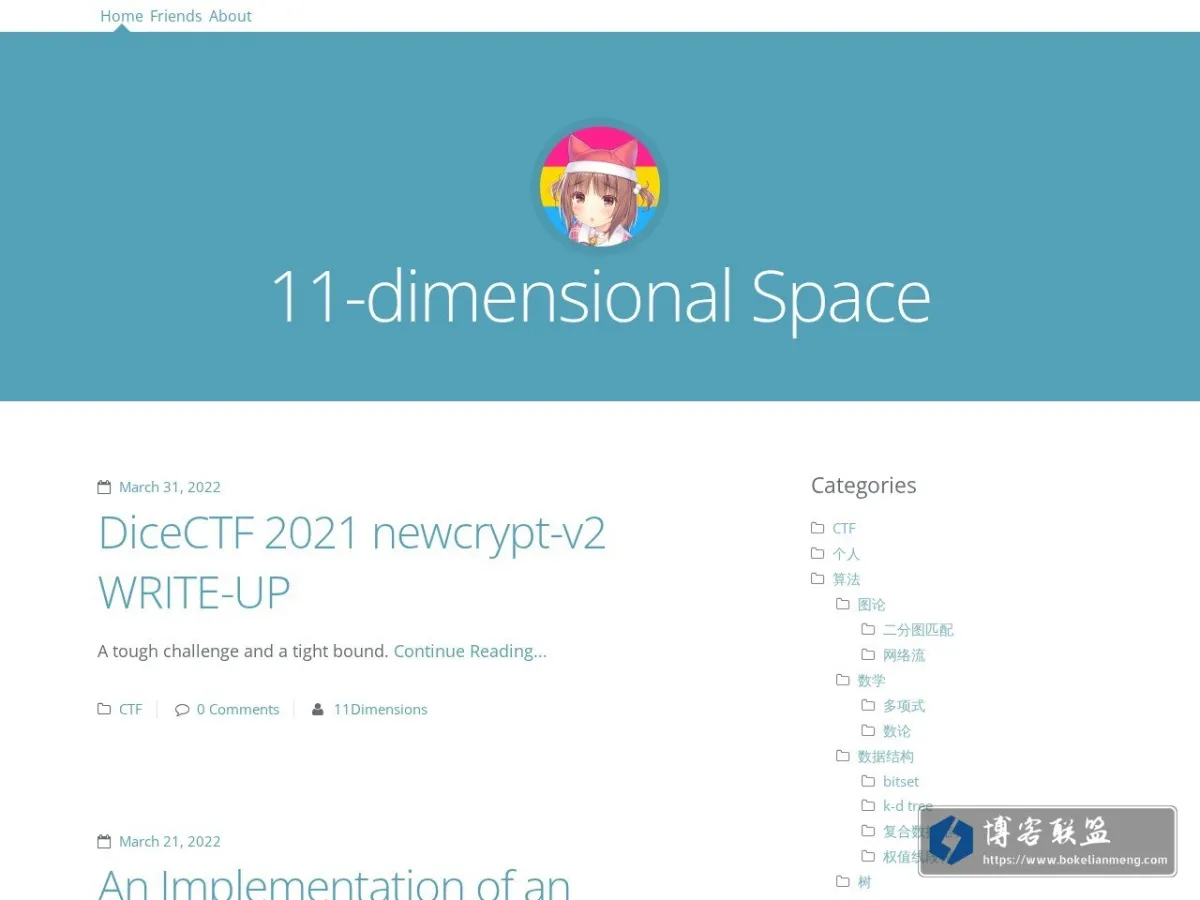
Task: Open the 0 Comments link
Action: pyautogui.click(x=238, y=709)
